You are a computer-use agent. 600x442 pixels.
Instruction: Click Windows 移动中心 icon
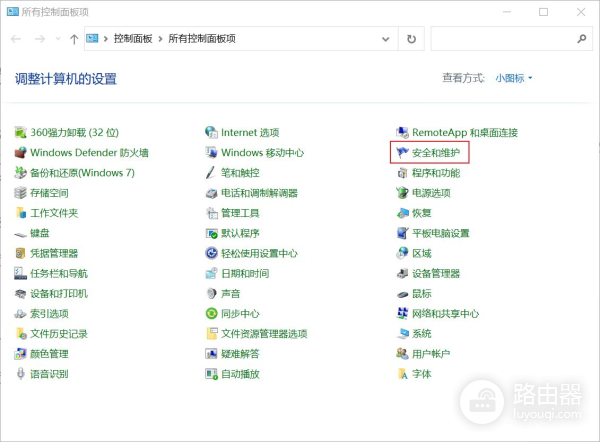[x=211, y=153]
